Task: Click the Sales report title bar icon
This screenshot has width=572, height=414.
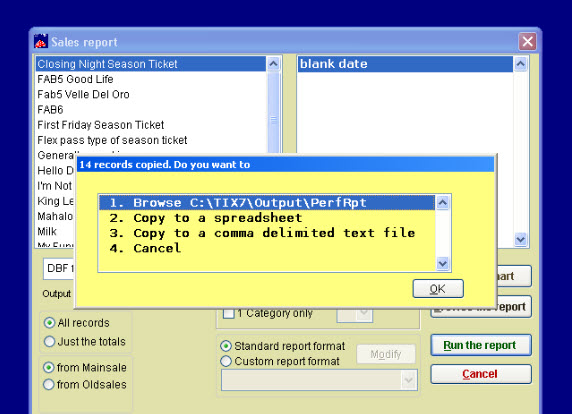Action: click(41, 42)
